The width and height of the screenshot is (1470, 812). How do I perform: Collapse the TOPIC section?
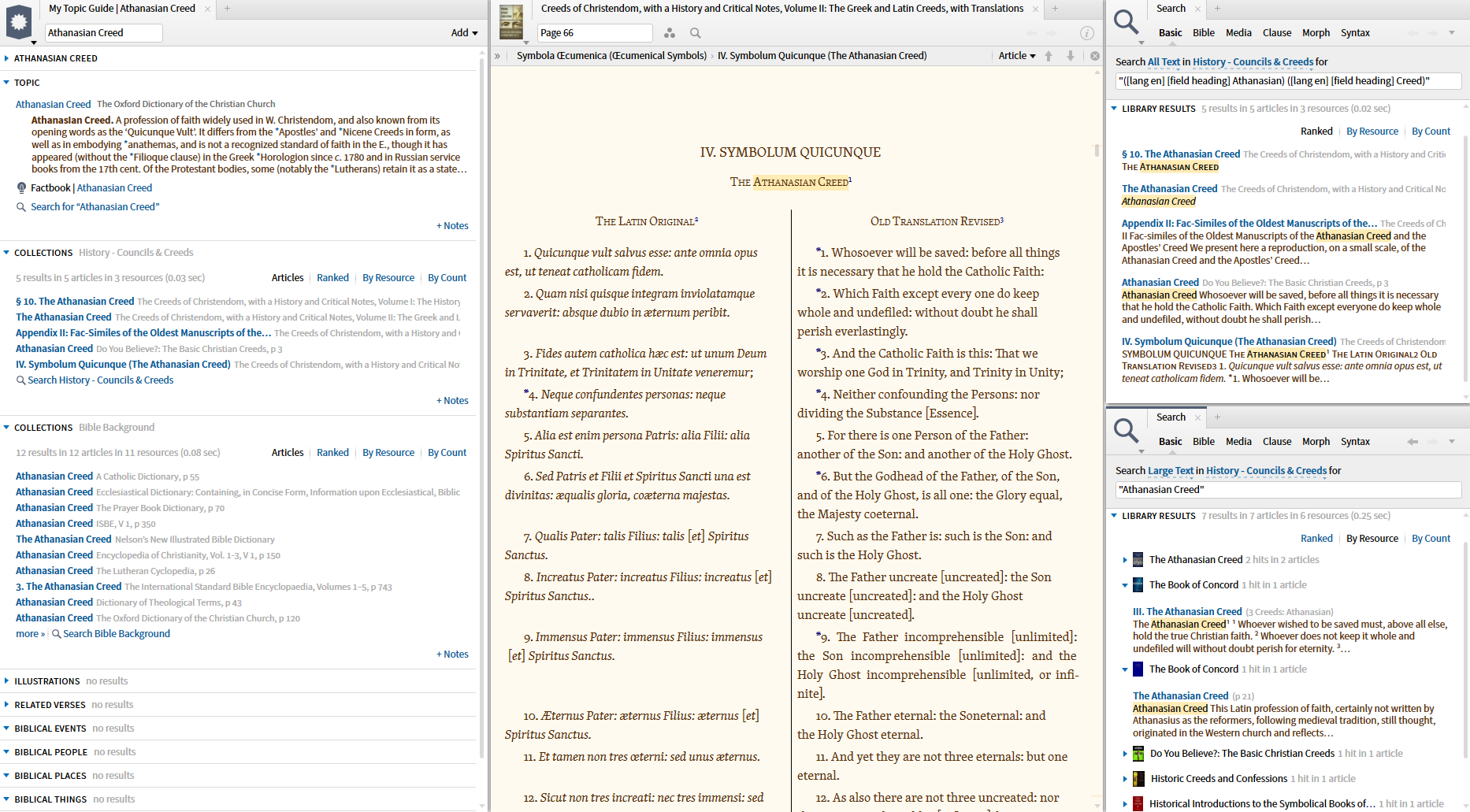(x=6, y=83)
